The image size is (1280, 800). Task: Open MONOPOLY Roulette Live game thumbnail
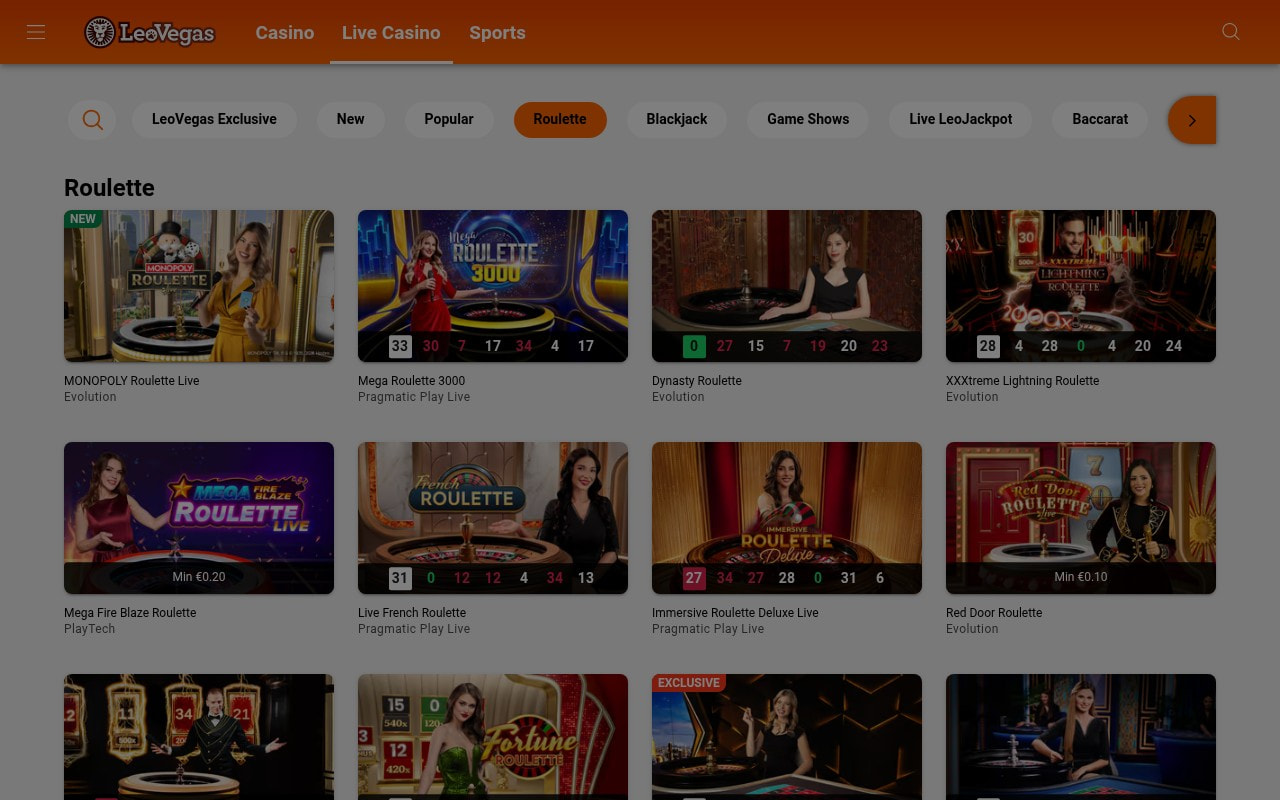click(x=199, y=286)
